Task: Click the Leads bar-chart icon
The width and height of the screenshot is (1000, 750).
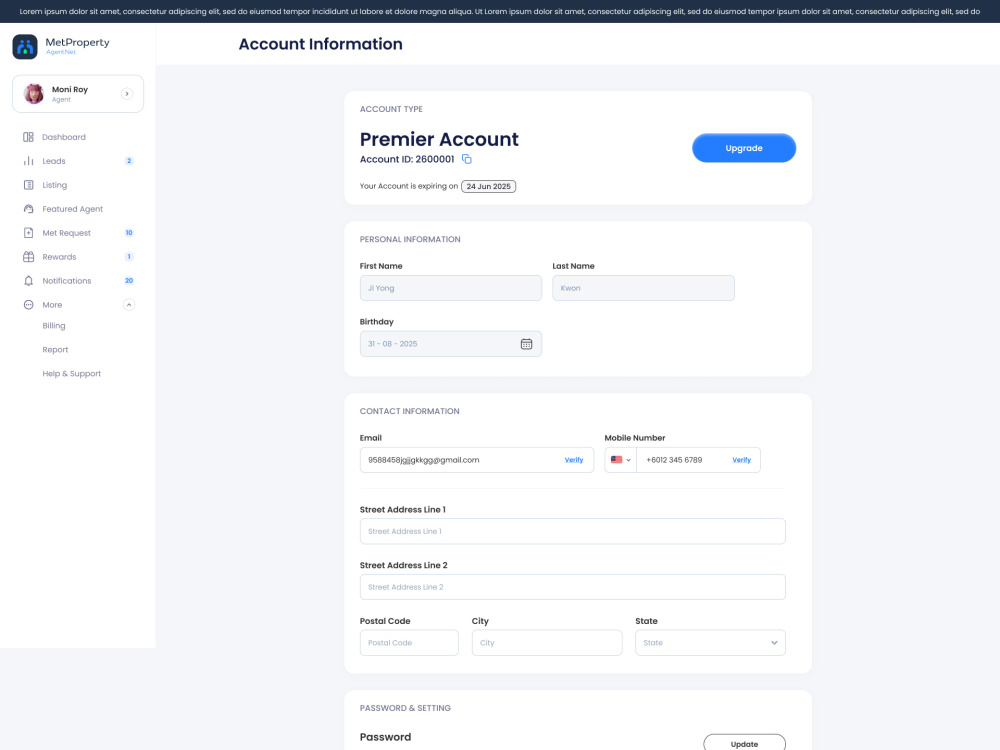Action: tap(28, 161)
